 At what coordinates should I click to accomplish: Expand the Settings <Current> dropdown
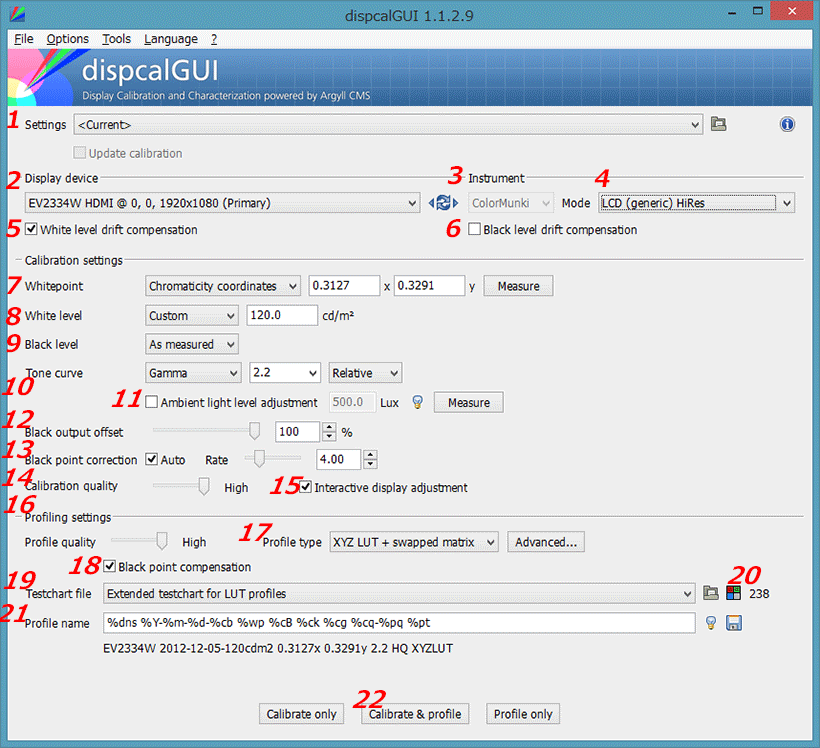point(388,124)
